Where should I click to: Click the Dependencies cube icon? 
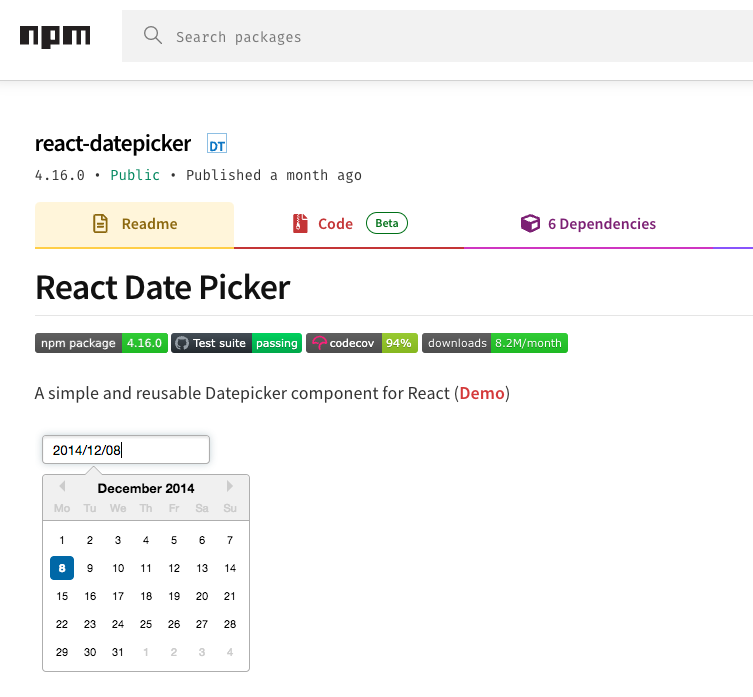(530, 223)
